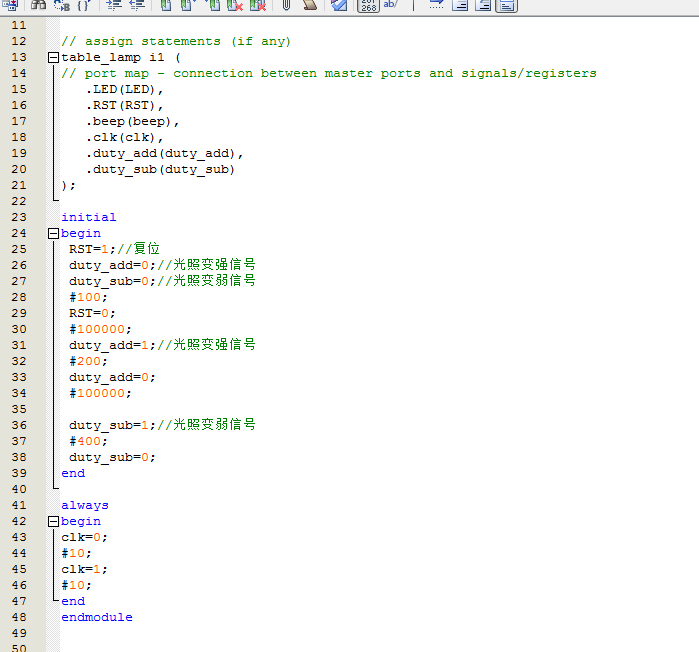Collapse the table_lamp i1 instance block

[x=53, y=57]
